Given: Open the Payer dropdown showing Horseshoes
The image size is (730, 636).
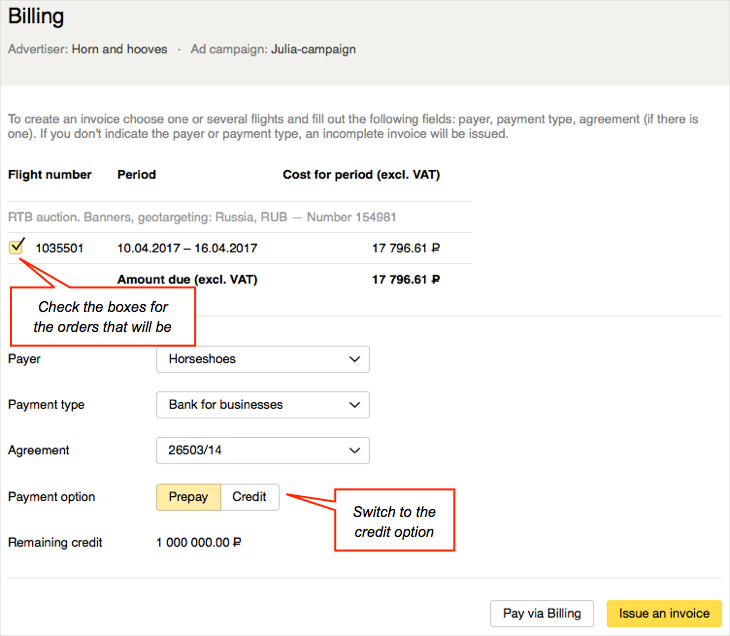Looking at the screenshot, I should pos(263,359).
